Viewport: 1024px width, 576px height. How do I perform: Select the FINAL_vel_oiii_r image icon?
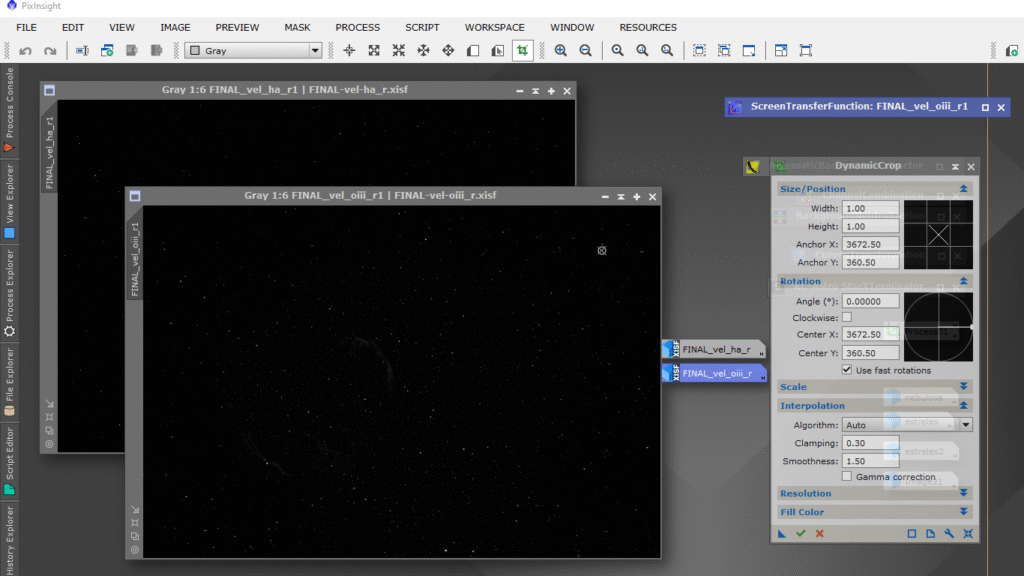(714, 373)
